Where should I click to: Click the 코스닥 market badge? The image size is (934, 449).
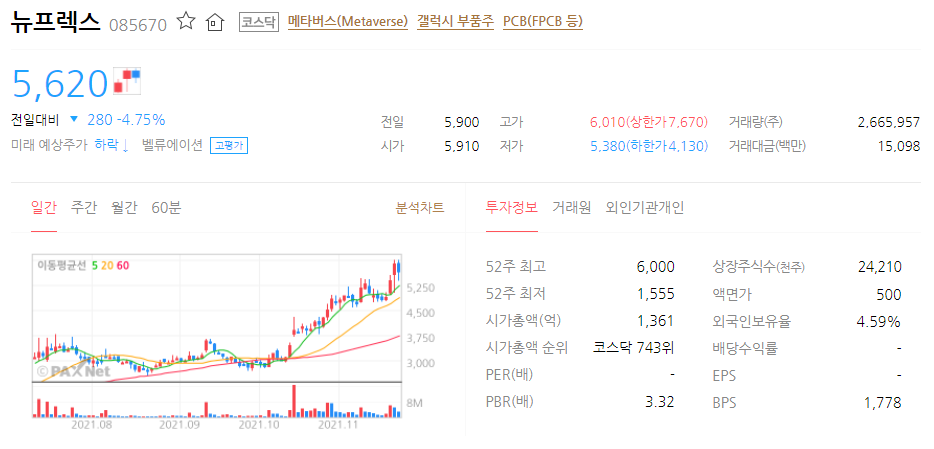click(x=259, y=22)
